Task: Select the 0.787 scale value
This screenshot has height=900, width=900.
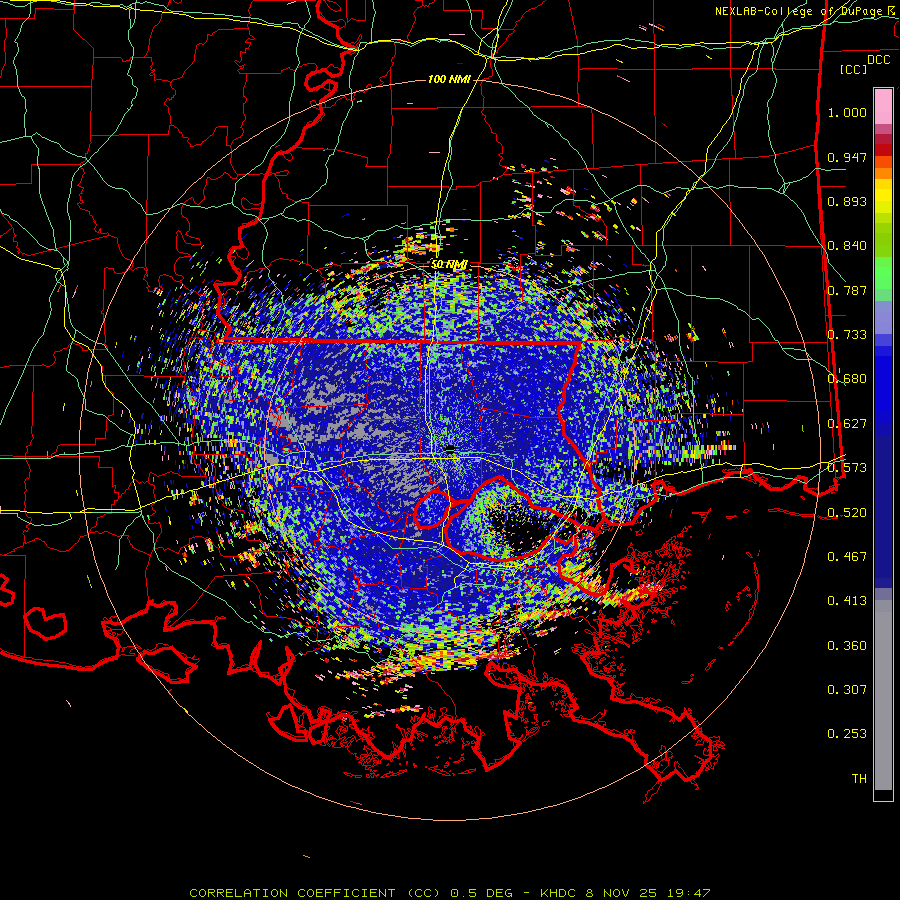Action: [x=847, y=290]
